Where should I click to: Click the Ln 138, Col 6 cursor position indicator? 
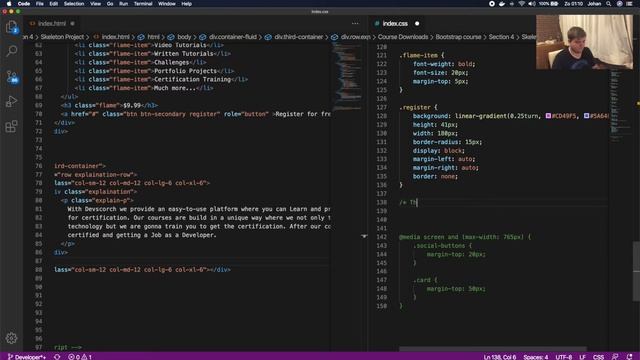(x=500, y=357)
